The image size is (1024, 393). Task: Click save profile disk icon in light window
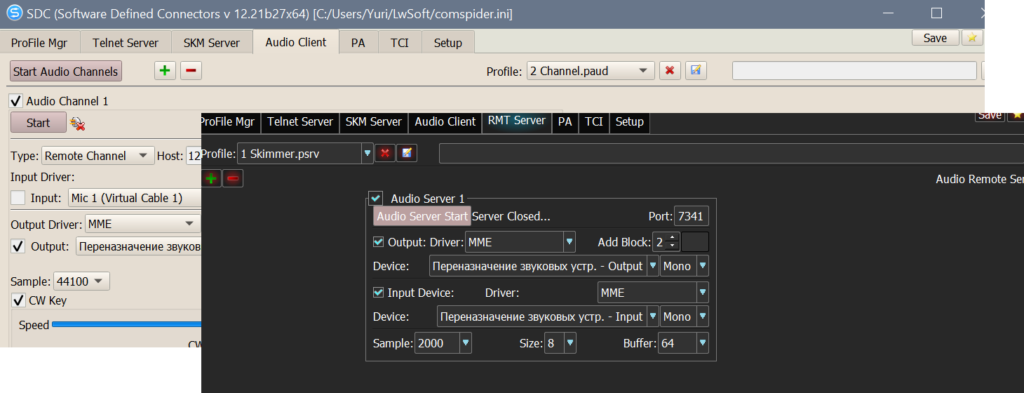coord(696,71)
